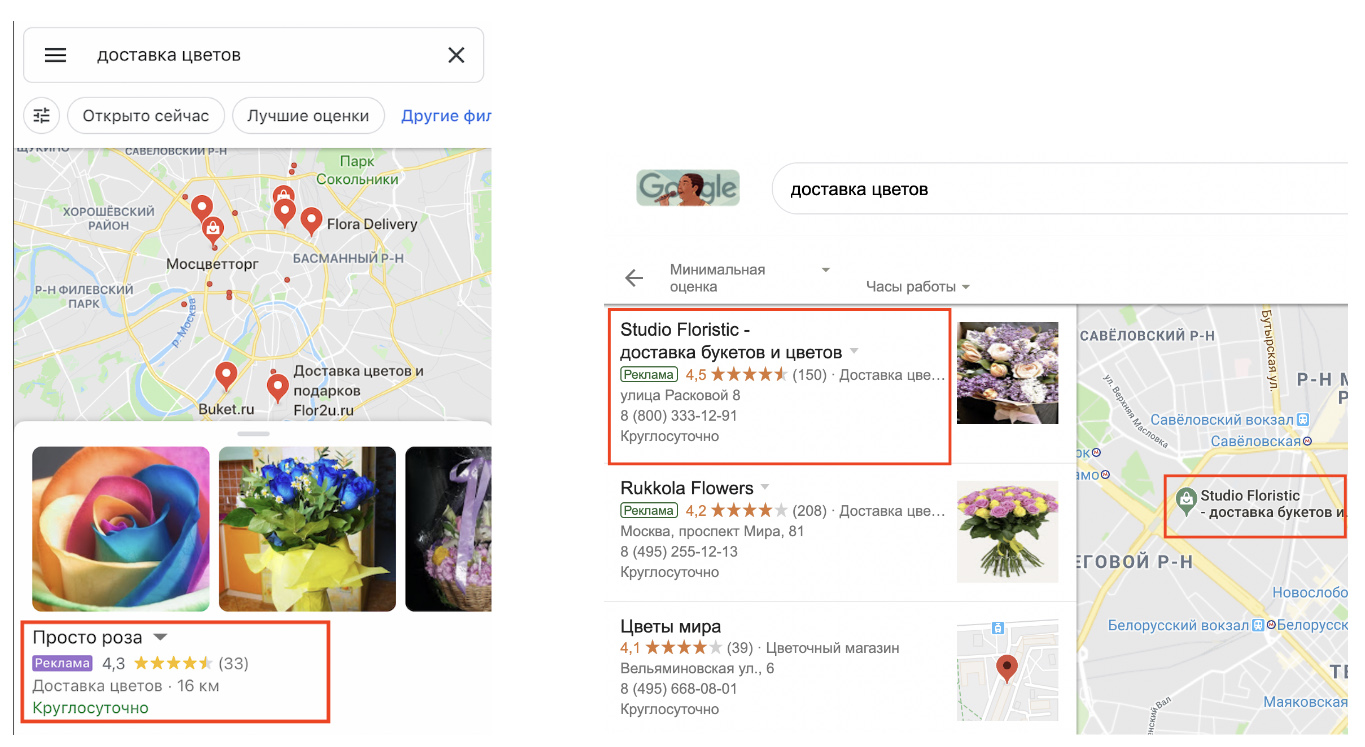Open the "Часы работы" dropdown
This screenshot has height=747, width=1365.
(918, 287)
